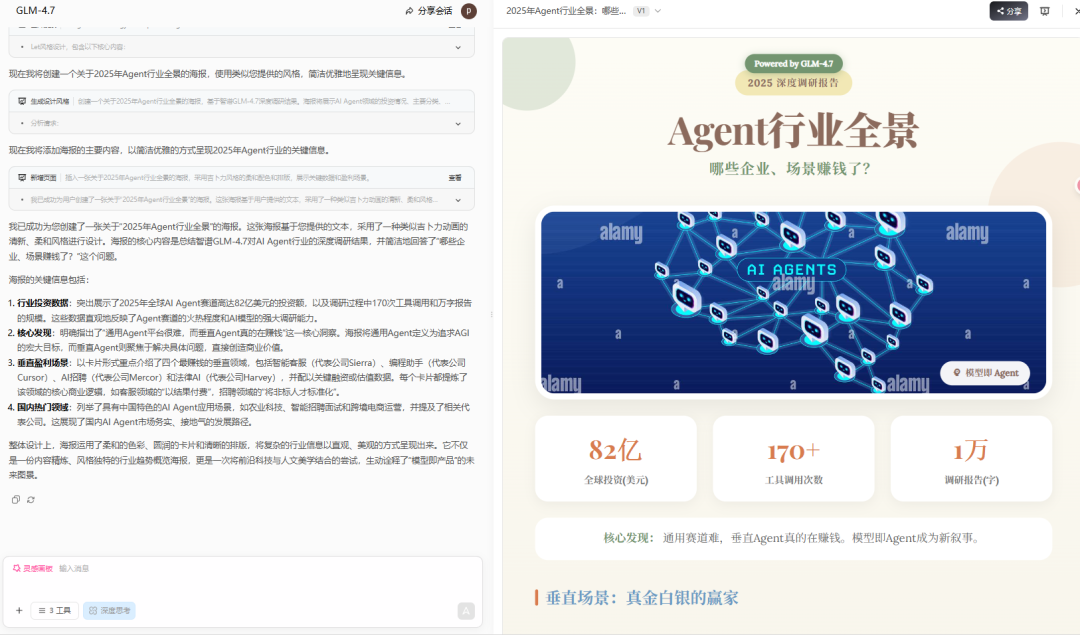Image resolution: width=1080 pixels, height=635 pixels.
Task: Click heading '垂直场景:真金白银的赢家'
Action: click(x=642, y=598)
